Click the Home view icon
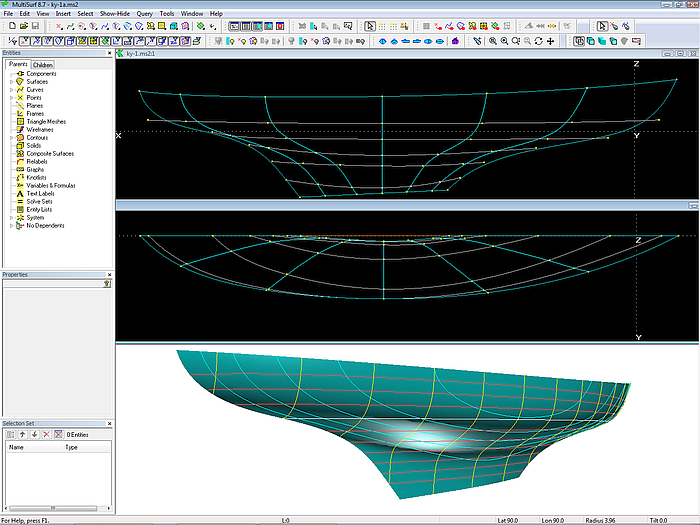This screenshot has width=700, height=525. [455, 41]
